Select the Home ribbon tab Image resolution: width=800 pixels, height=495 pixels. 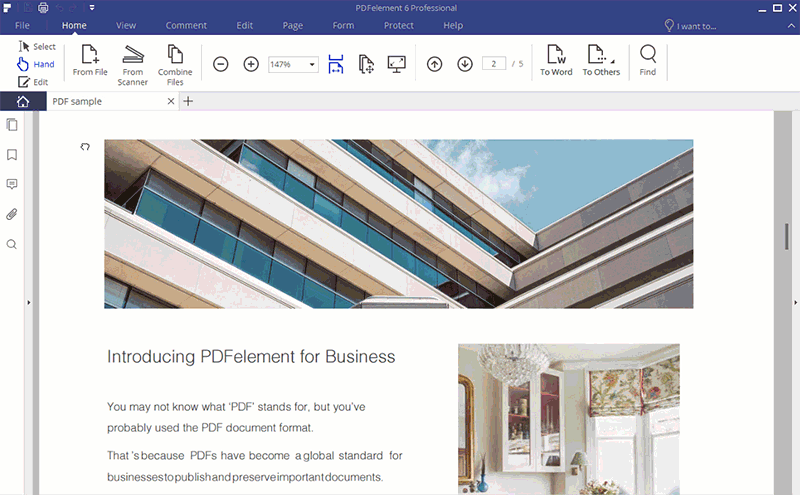point(74,26)
